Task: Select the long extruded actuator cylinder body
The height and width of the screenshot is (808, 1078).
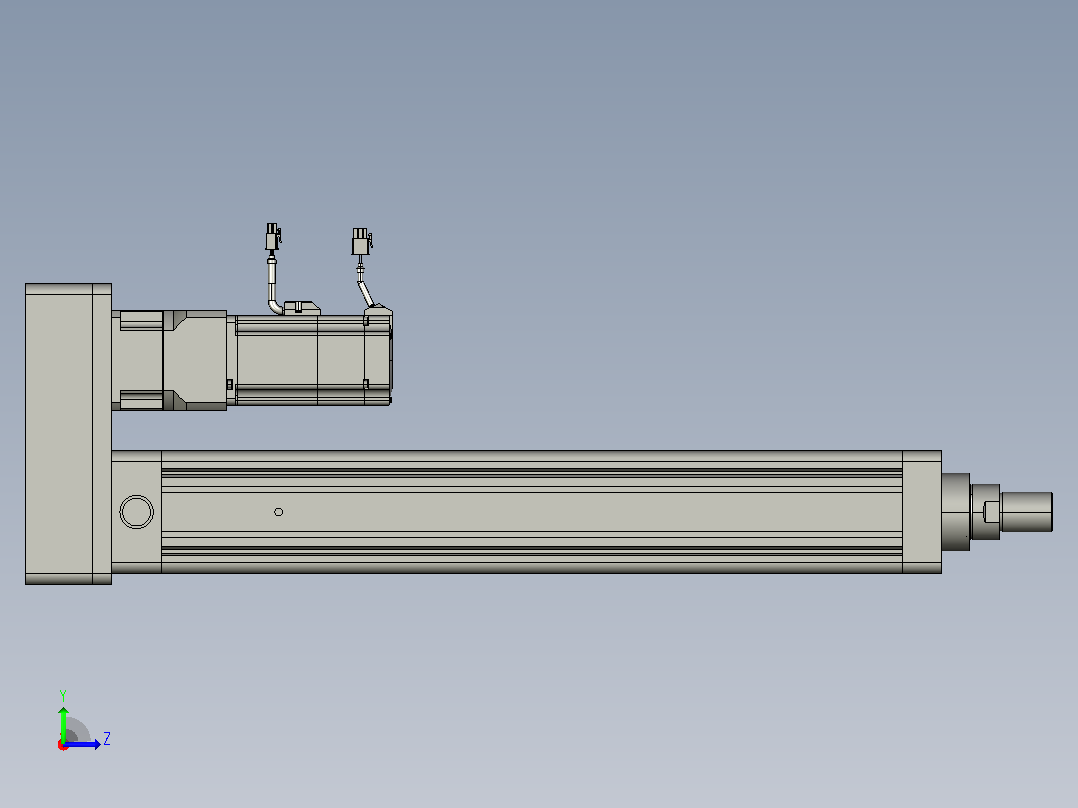Action: click(x=531, y=512)
